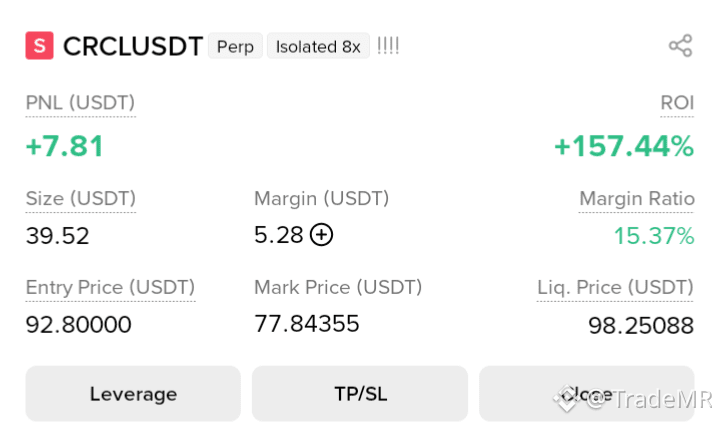The width and height of the screenshot is (720, 424).
Task: Tap the Size (USDT) label tooltip
Action: tap(81, 198)
